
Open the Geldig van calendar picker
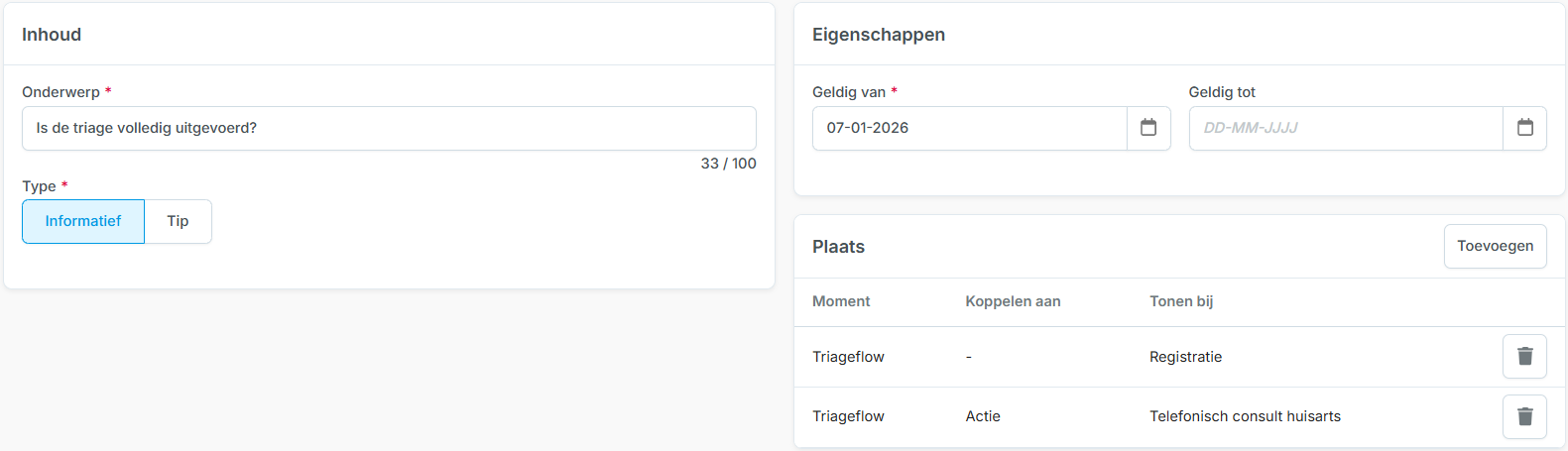[1148, 128]
